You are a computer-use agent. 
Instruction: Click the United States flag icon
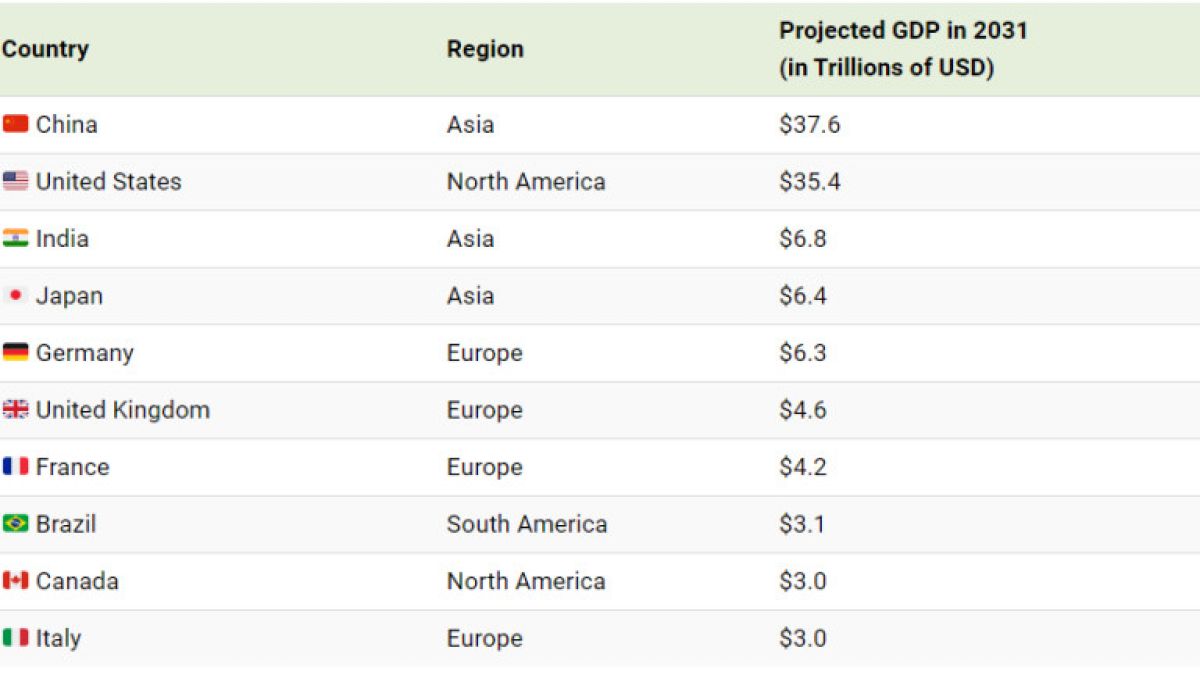pos(15,181)
